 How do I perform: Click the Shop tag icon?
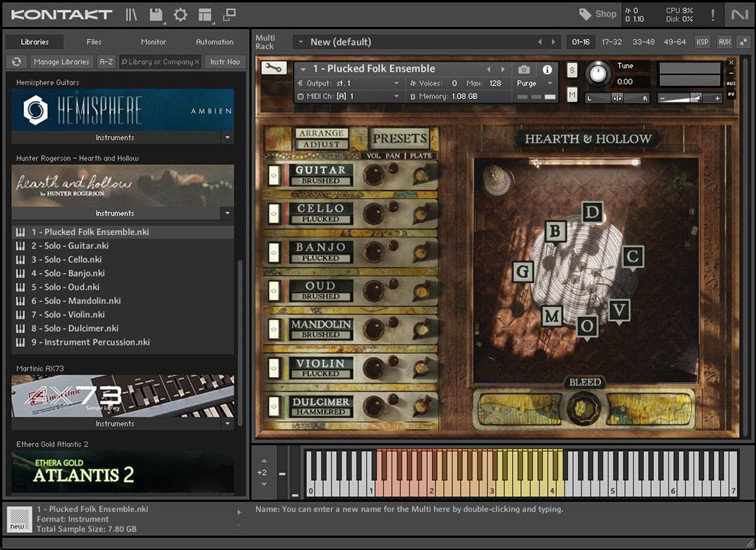pos(585,14)
